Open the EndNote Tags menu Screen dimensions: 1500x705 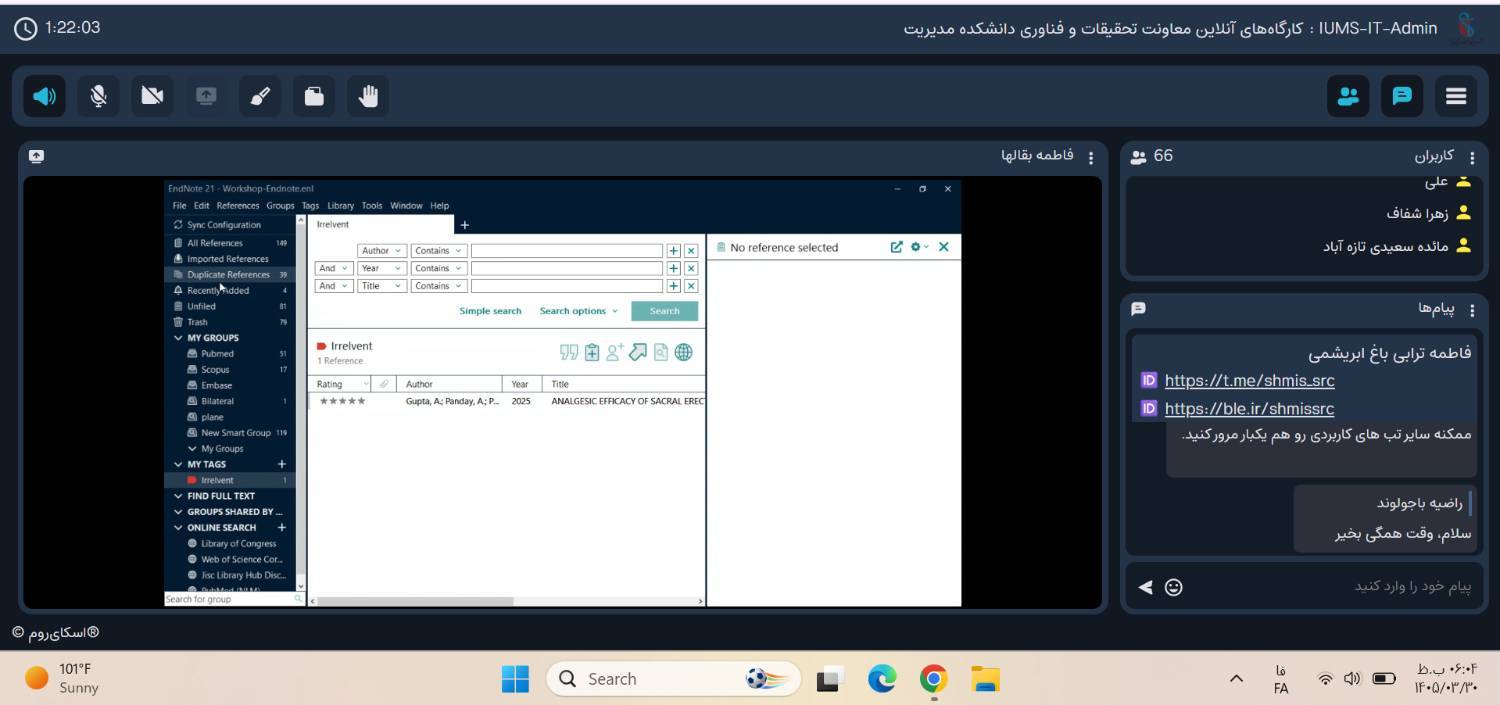(x=311, y=206)
